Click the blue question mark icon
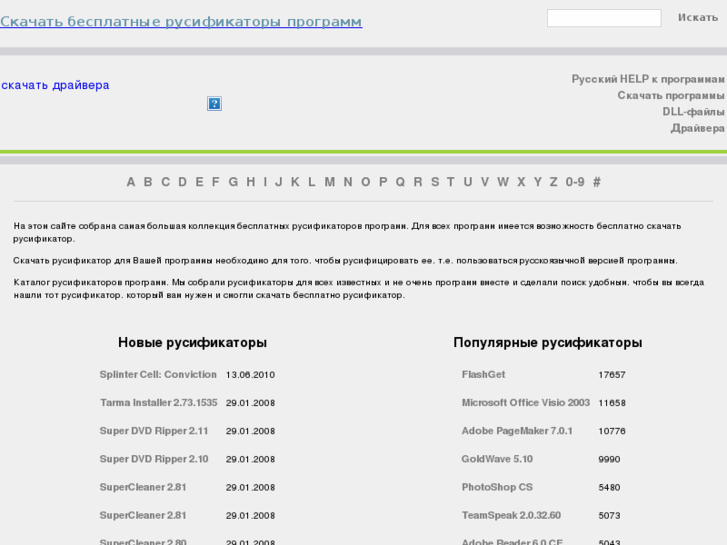 click(x=214, y=103)
